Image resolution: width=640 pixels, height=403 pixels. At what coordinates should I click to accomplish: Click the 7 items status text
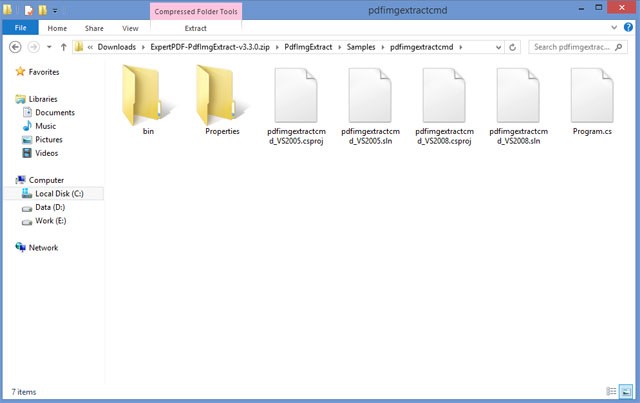pyautogui.click(x=24, y=392)
